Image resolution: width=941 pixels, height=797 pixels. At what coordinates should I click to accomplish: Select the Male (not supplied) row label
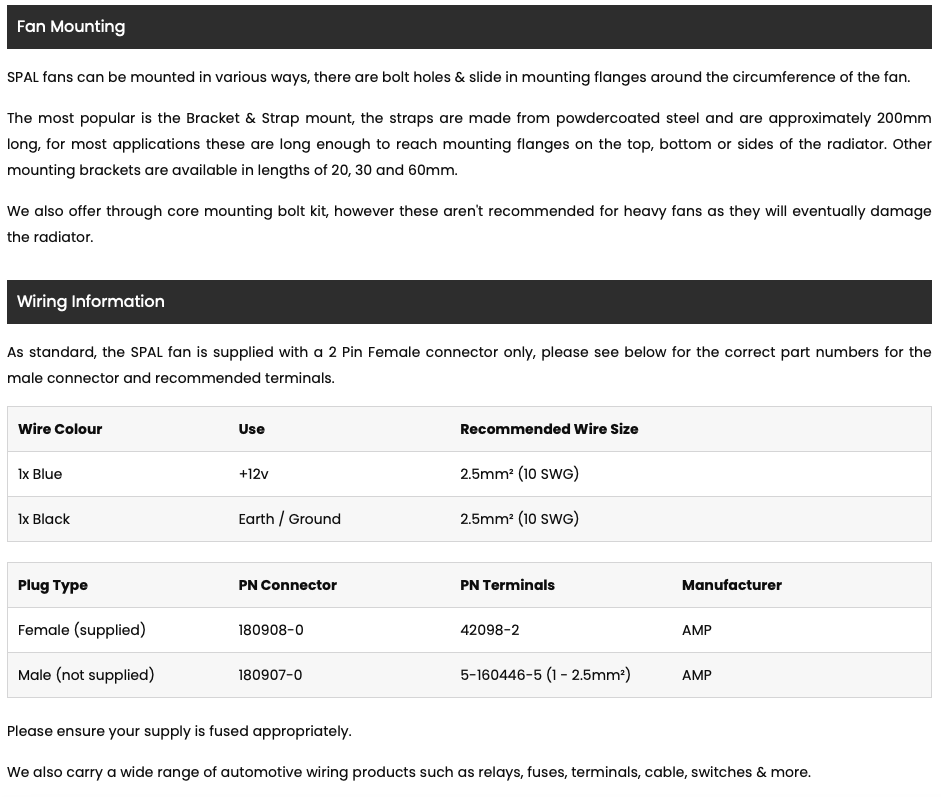pos(86,675)
